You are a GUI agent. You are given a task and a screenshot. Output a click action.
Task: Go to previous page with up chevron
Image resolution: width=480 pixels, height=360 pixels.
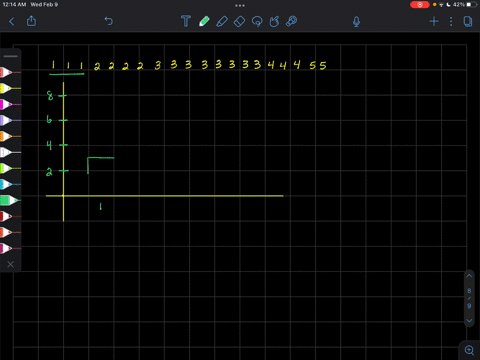pyautogui.click(x=469, y=276)
